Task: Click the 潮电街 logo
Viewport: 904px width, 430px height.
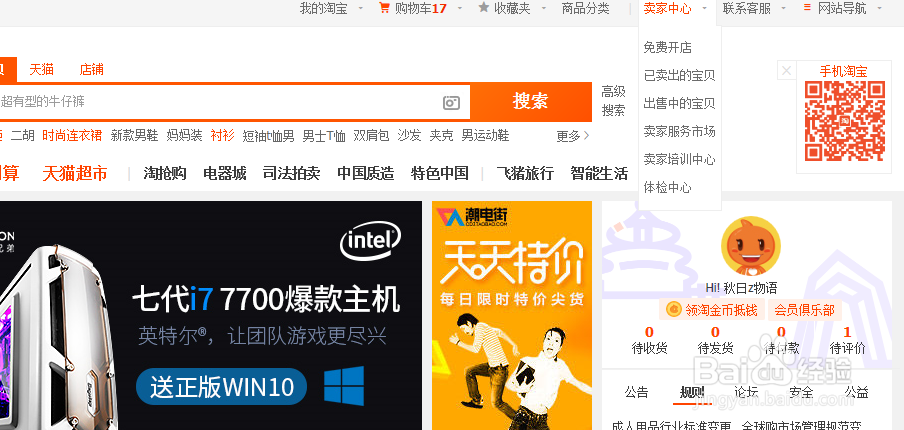Action: [472, 217]
